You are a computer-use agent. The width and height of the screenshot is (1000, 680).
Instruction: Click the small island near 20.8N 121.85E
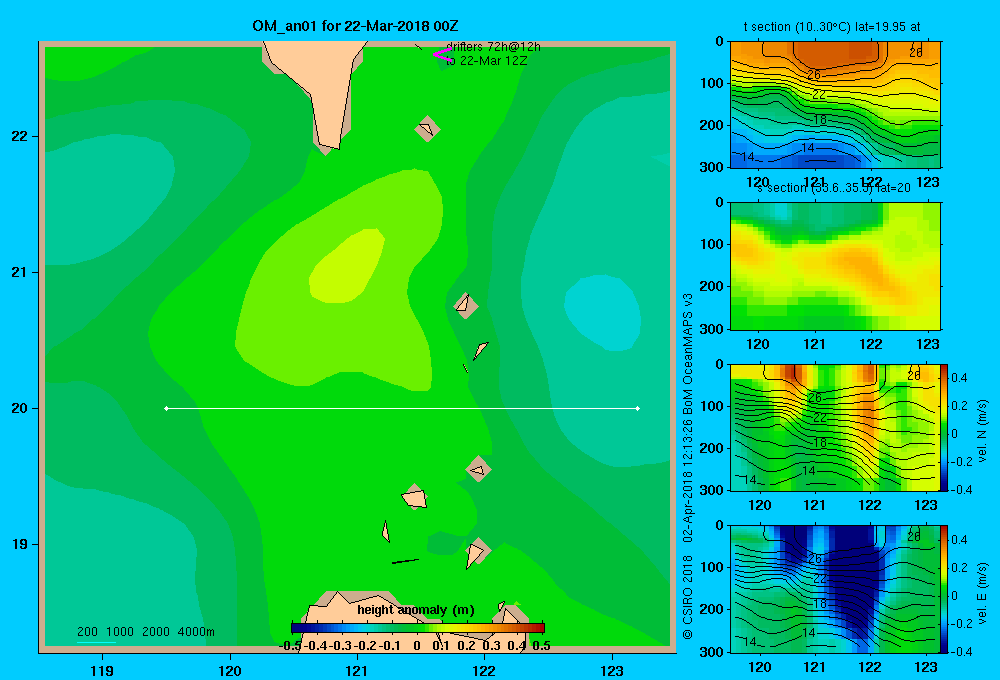tap(466, 306)
